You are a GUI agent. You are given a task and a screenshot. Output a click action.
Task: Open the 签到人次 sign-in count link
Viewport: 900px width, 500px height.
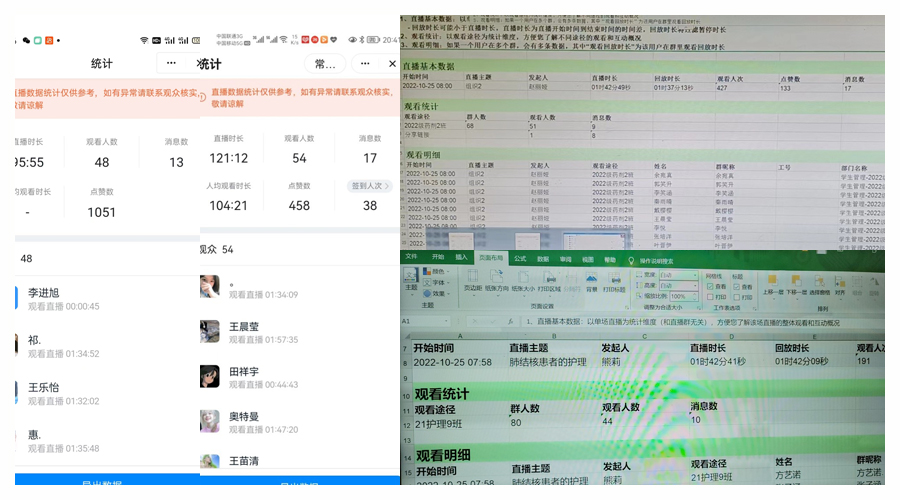[x=370, y=186]
